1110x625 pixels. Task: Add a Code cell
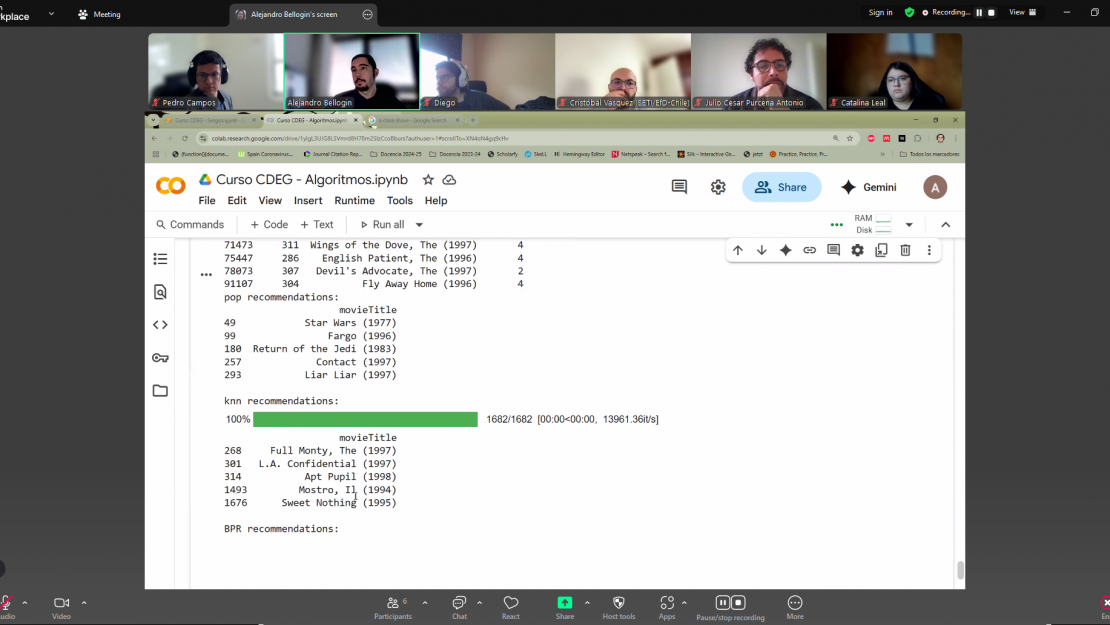[269, 224]
